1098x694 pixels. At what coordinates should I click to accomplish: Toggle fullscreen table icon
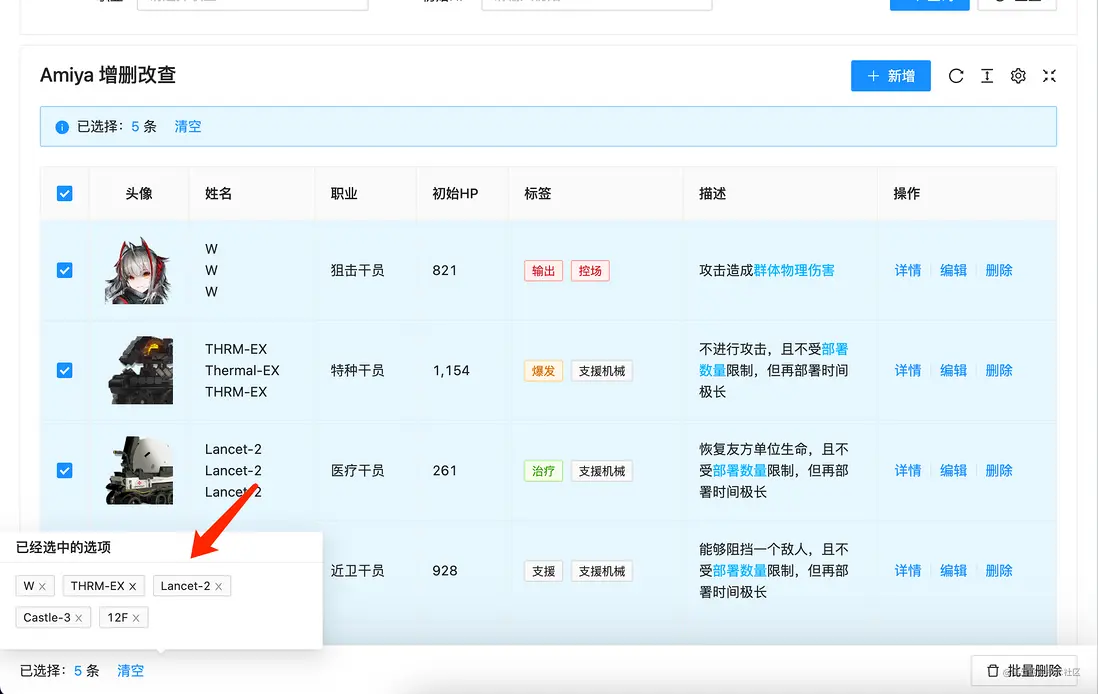(x=1049, y=76)
